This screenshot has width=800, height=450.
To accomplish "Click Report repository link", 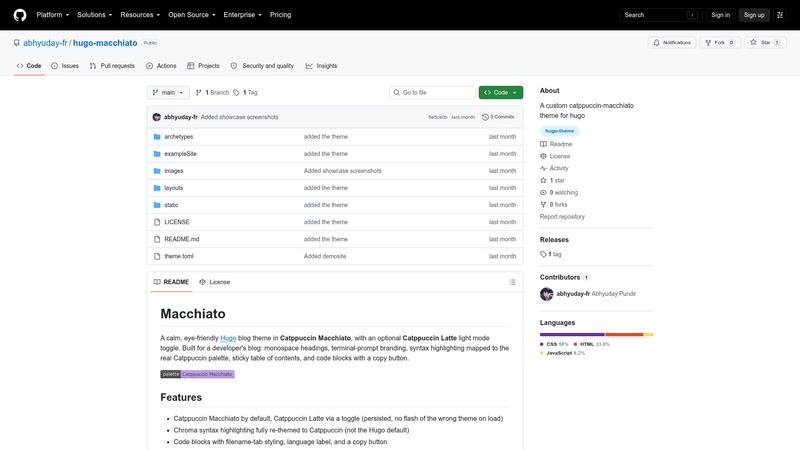I will pyautogui.click(x=562, y=217).
